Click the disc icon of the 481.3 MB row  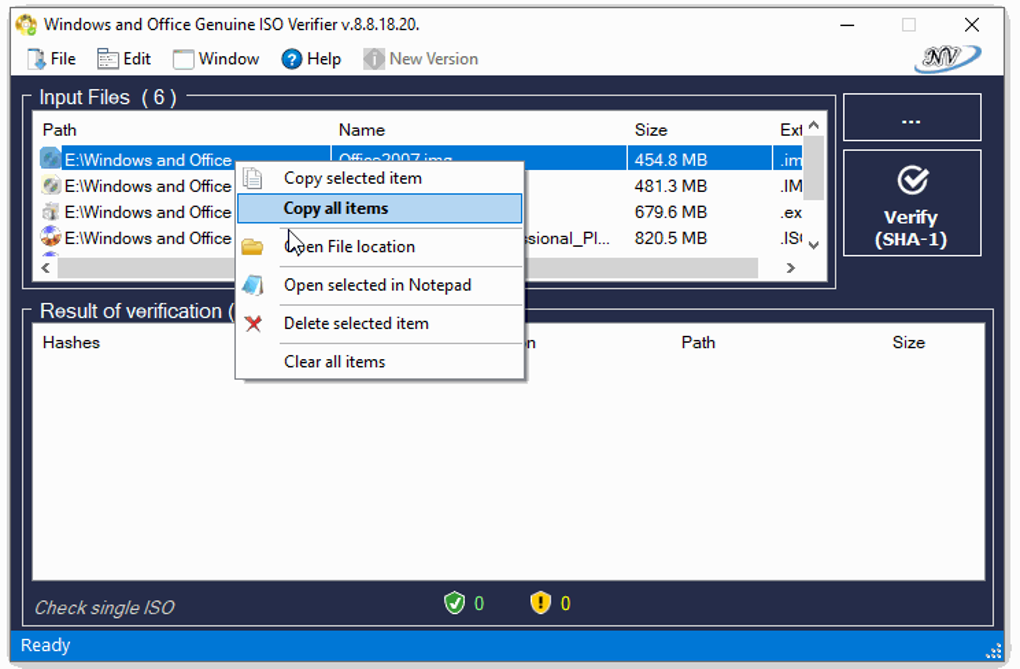50,185
